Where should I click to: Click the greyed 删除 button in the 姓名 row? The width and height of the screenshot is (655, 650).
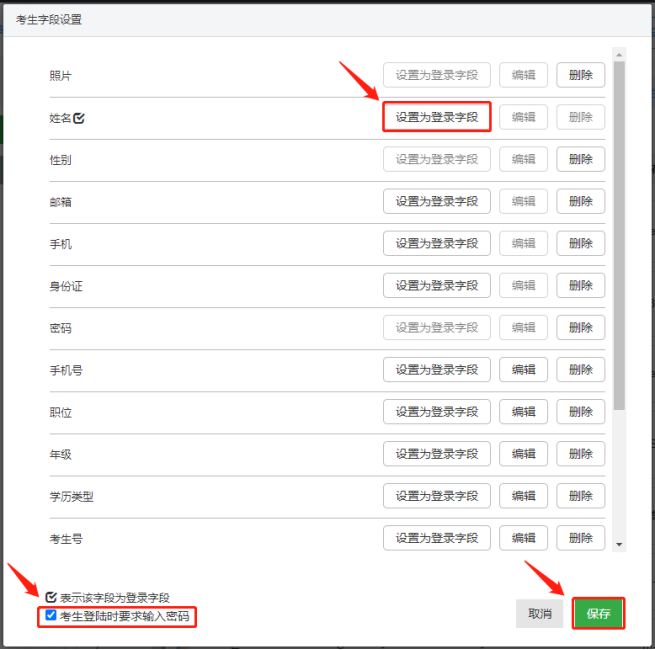(x=581, y=117)
